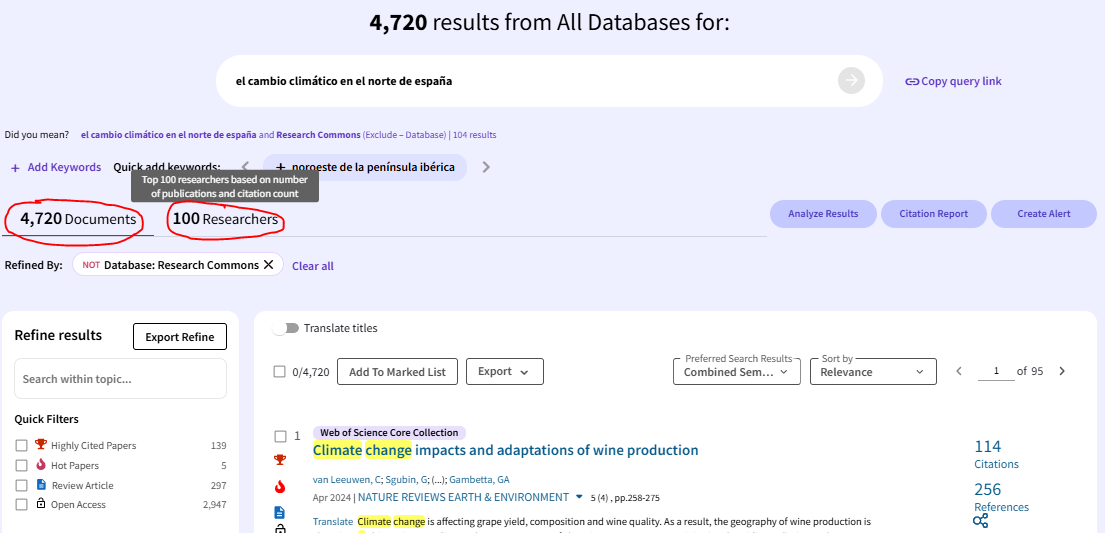Screen dimensions: 1105x533
Task: Open the Sort by Relevance dropdown
Action: pos(873,372)
